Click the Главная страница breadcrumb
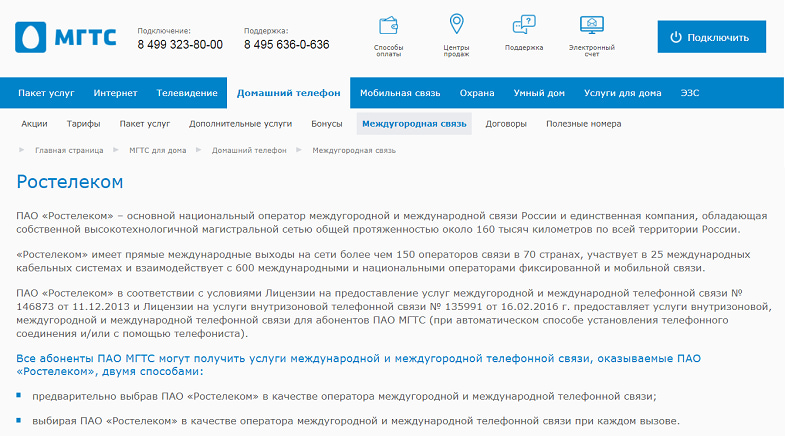The width and height of the screenshot is (785, 436). pyautogui.click(x=69, y=150)
